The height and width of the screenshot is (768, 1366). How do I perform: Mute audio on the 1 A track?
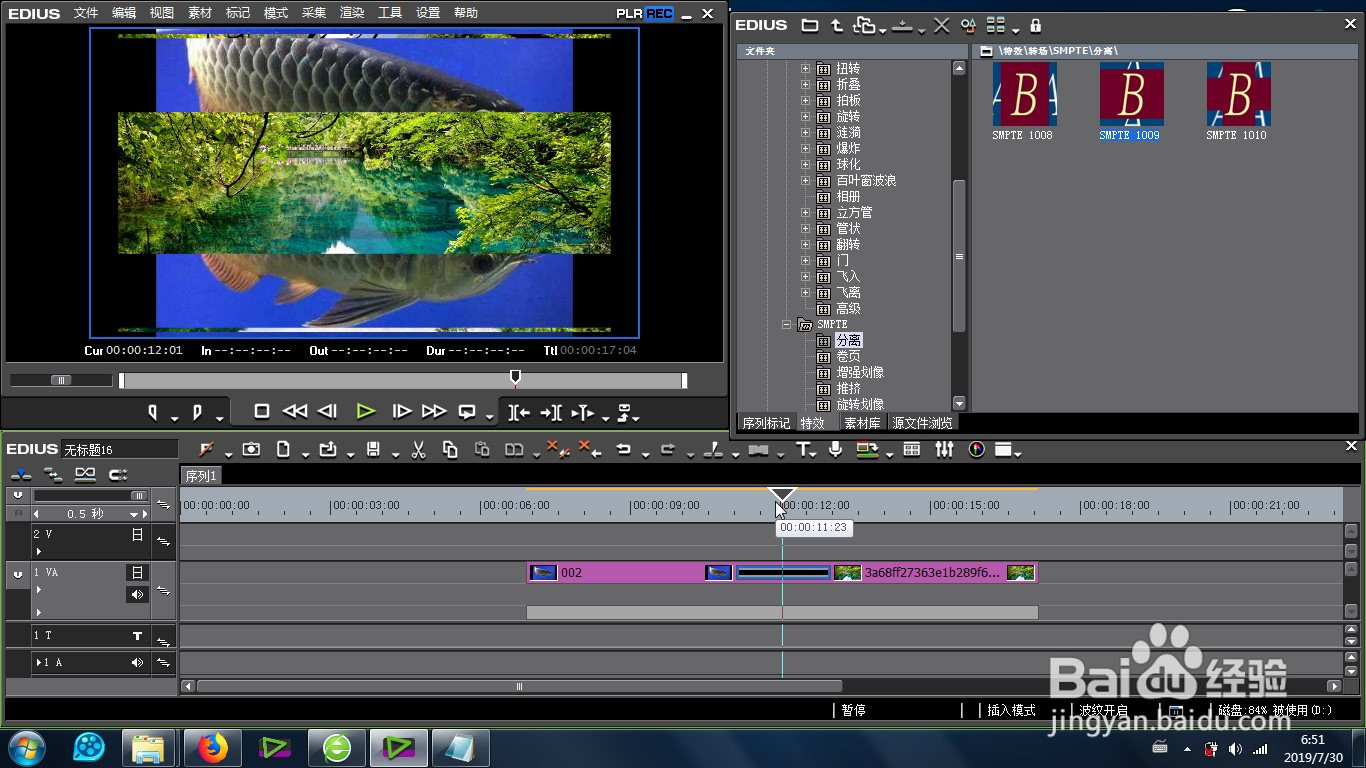point(137,663)
